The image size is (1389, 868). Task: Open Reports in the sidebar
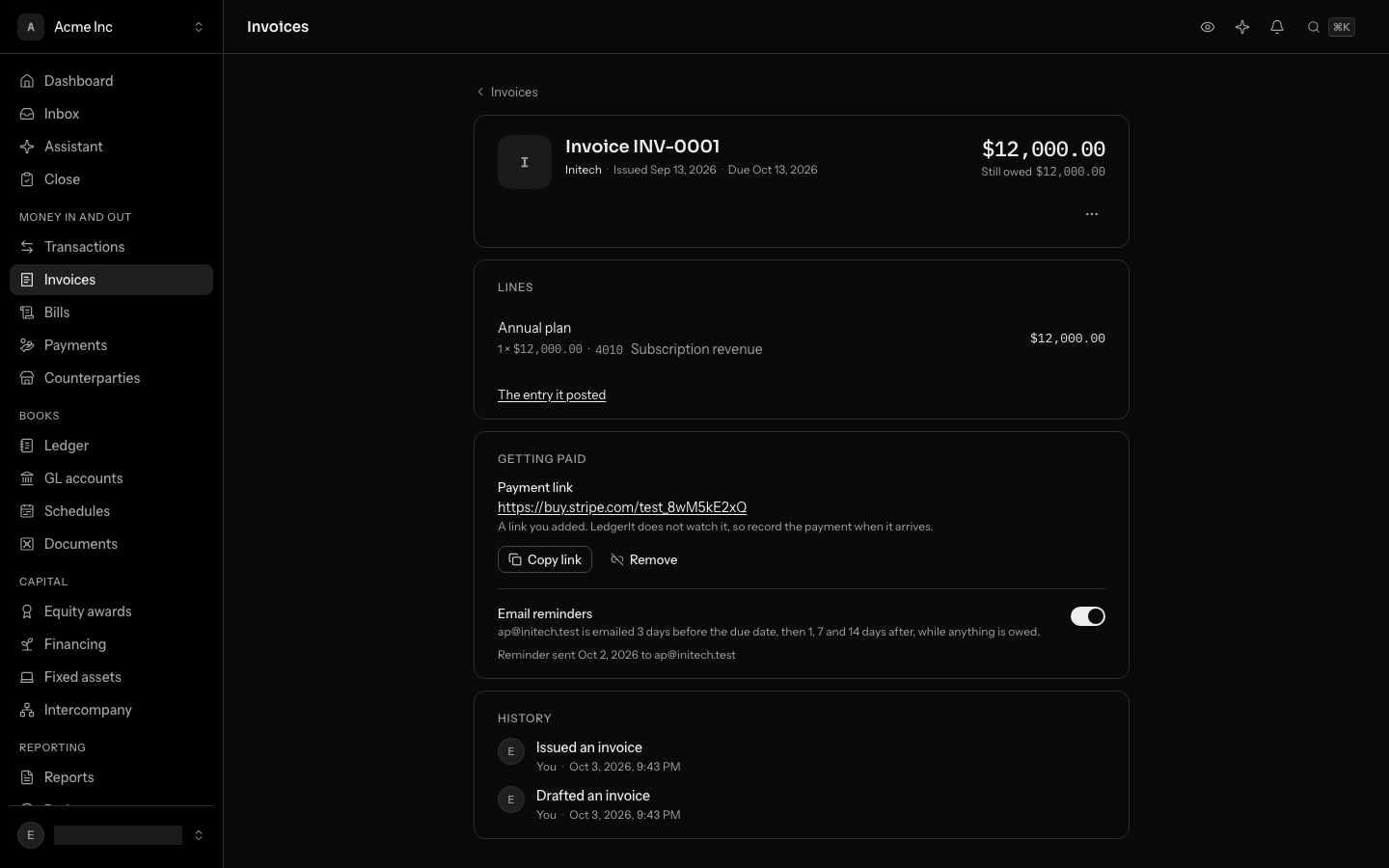click(x=112, y=777)
